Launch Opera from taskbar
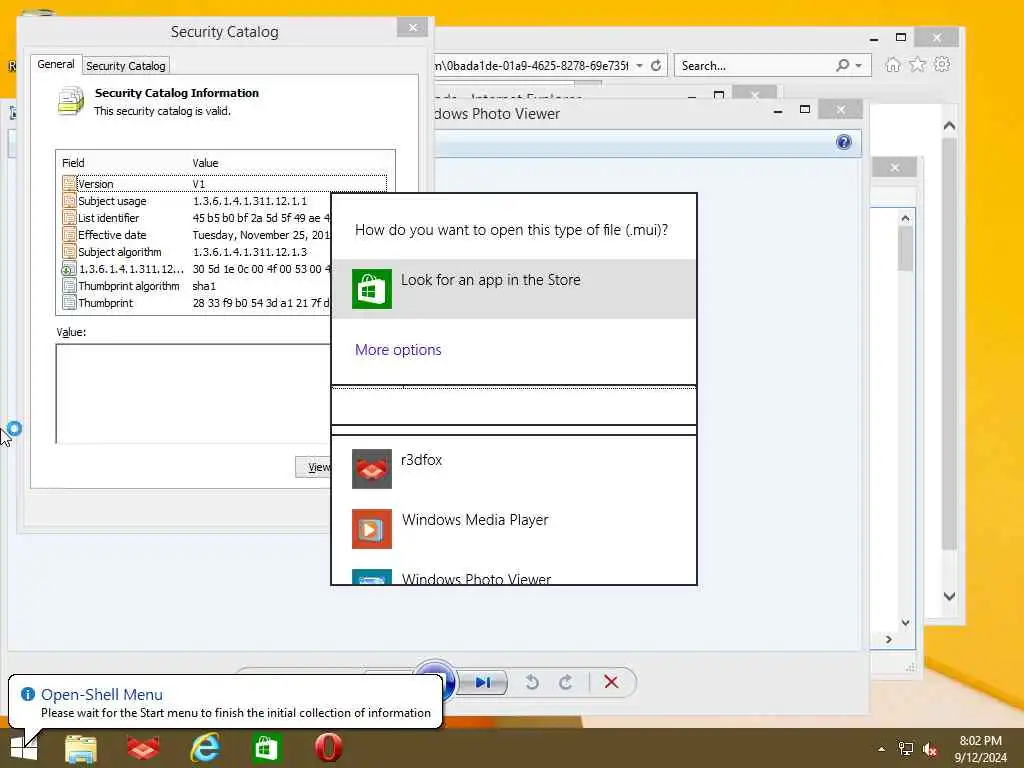This screenshot has width=1024, height=768. coord(328,748)
